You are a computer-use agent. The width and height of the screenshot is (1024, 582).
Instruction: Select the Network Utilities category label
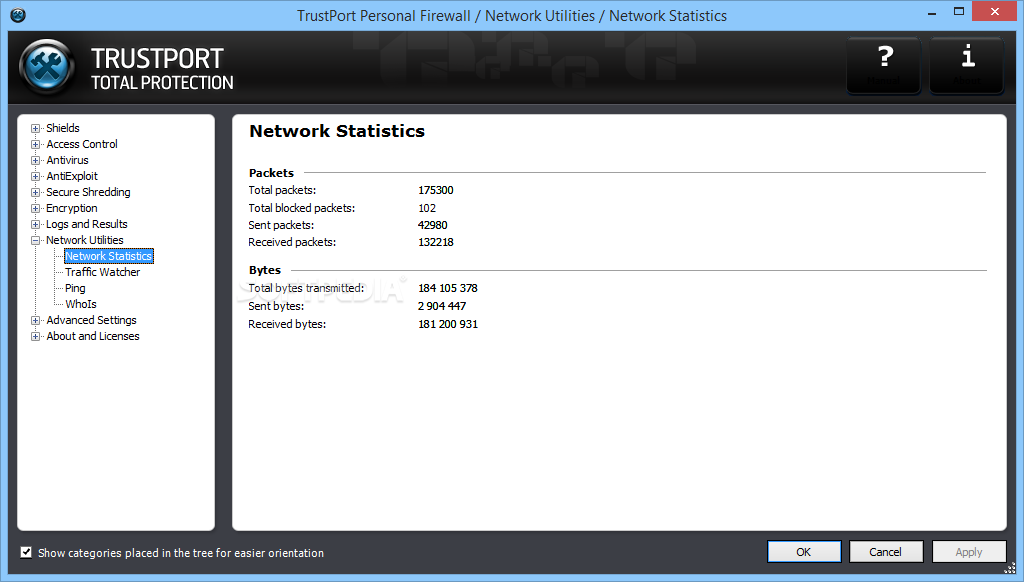84,240
